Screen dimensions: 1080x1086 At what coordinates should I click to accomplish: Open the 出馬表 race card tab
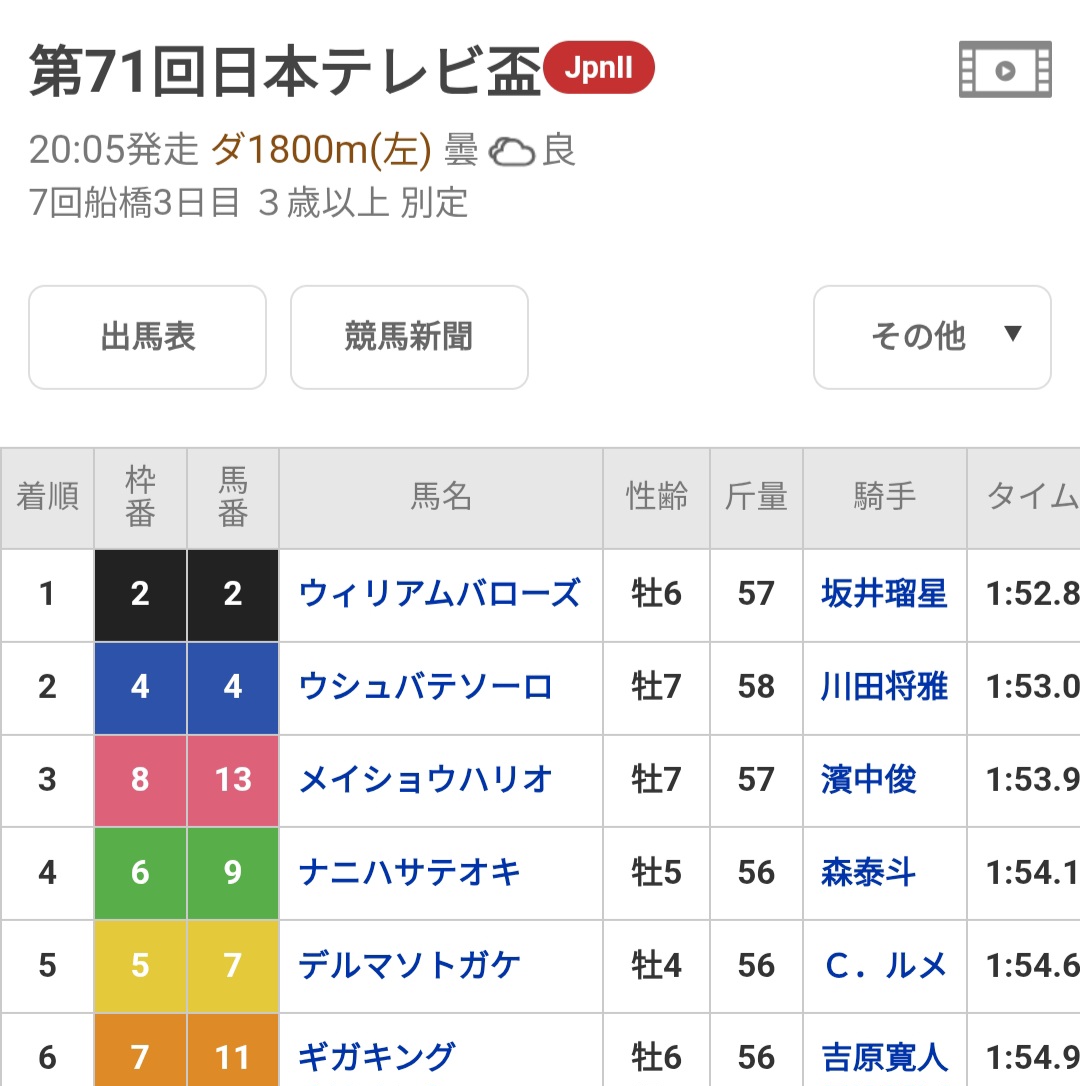(x=147, y=337)
